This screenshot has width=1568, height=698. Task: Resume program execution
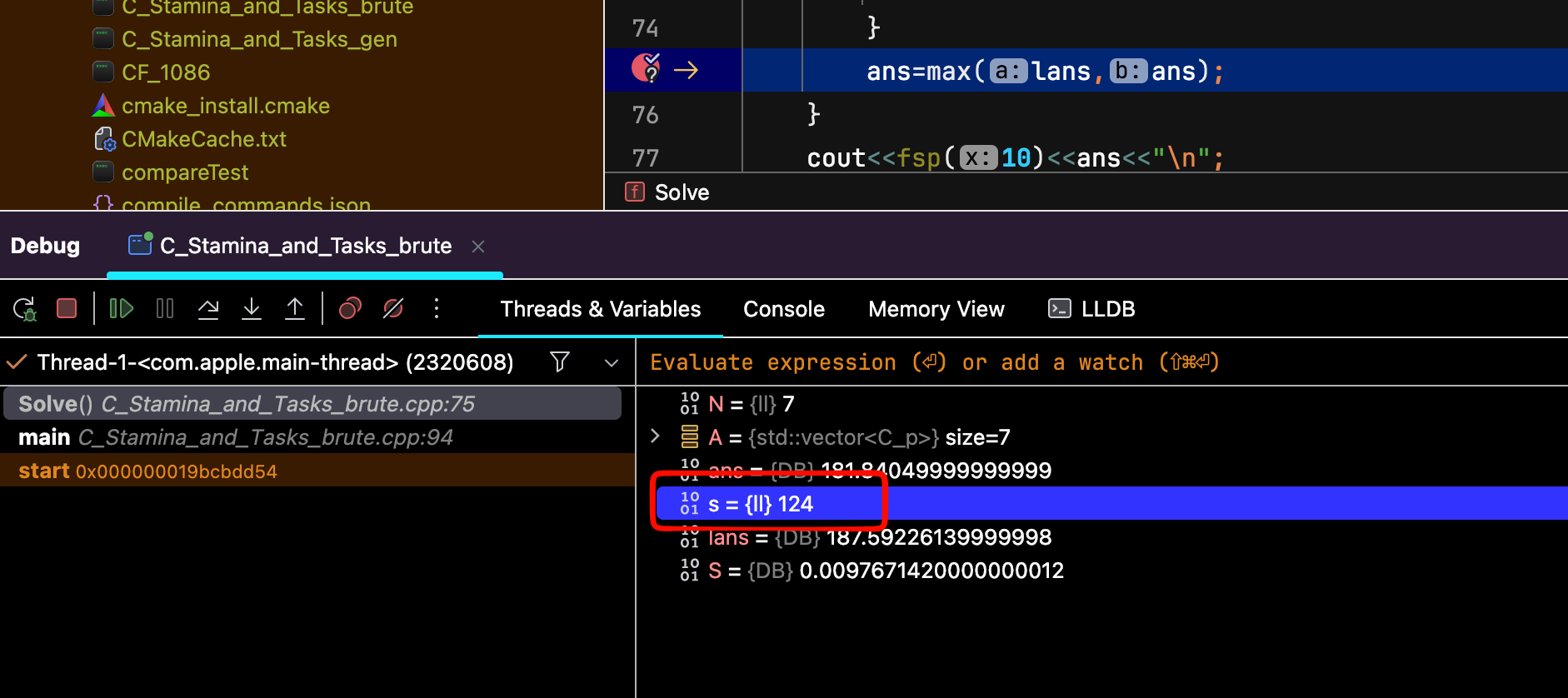[x=122, y=309]
